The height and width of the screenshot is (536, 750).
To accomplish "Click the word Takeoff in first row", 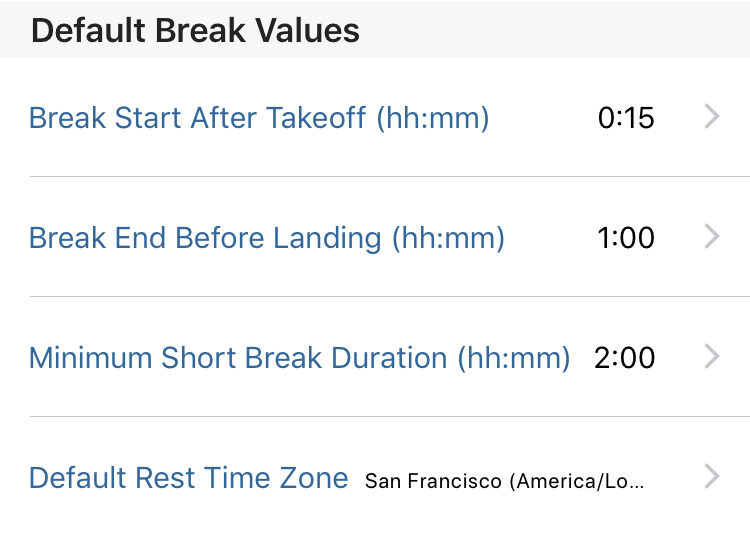I will [316, 118].
